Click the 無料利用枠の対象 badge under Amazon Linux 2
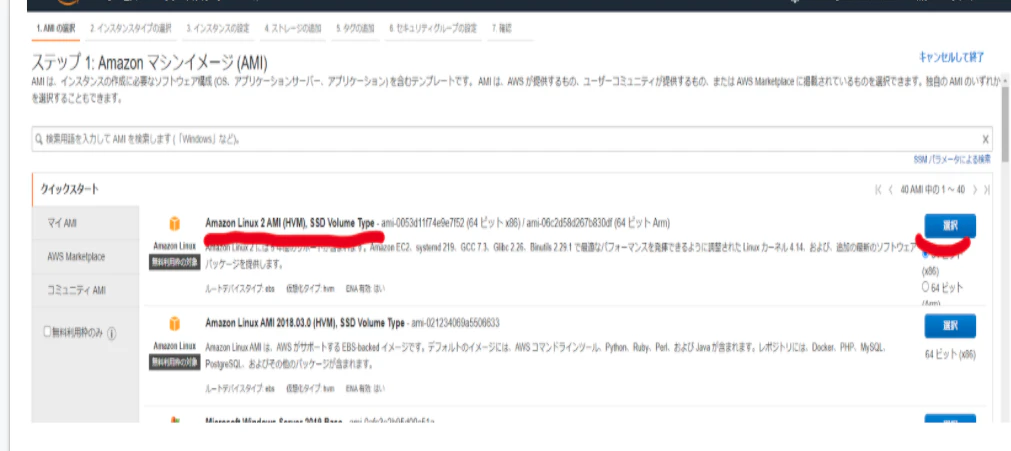Viewport: 1011px width, 451px height. tap(175, 263)
